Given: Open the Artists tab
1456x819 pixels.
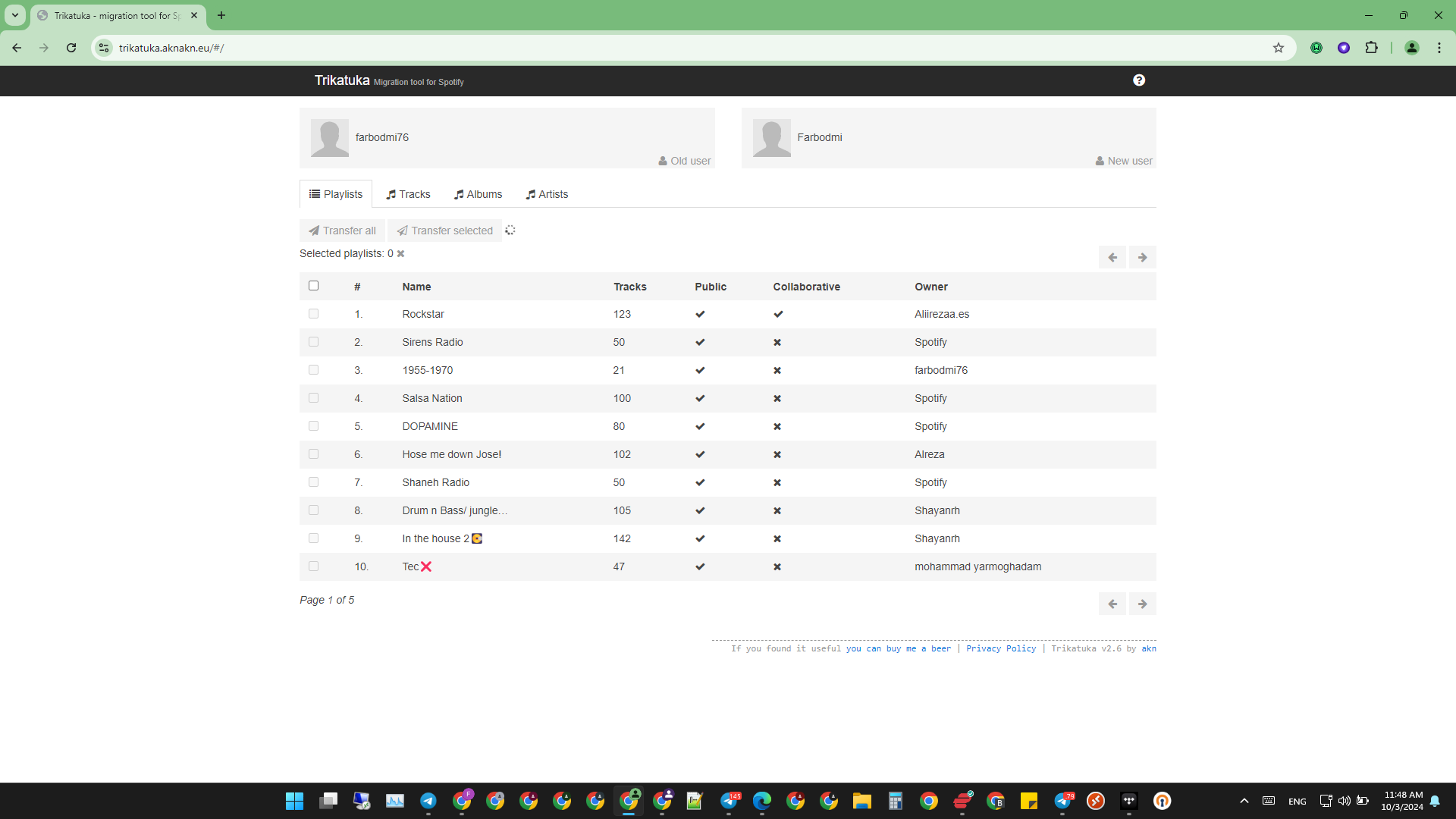Looking at the screenshot, I should (x=547, y=194).
